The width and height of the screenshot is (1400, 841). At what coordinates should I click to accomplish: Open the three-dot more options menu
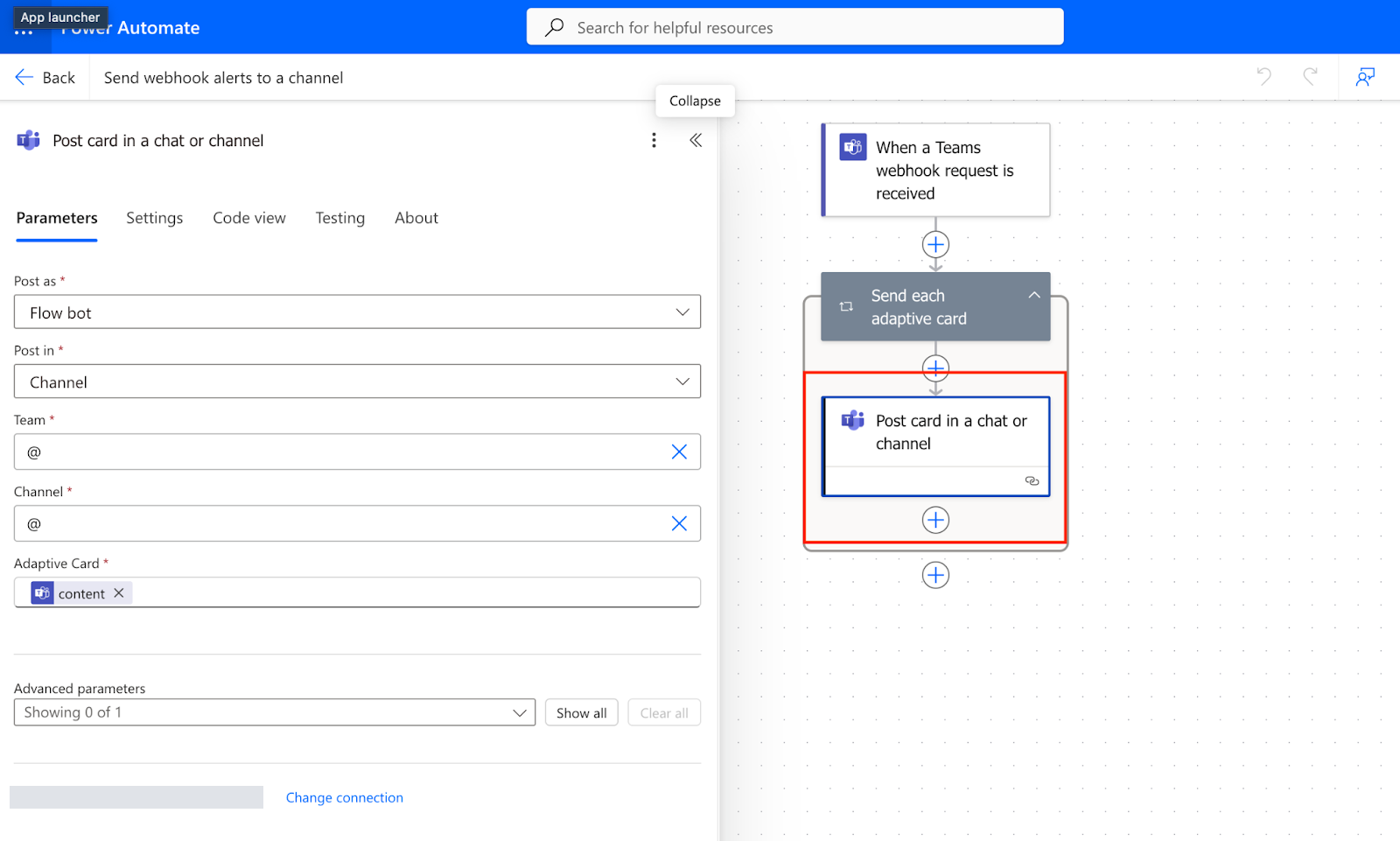[654, 140]
